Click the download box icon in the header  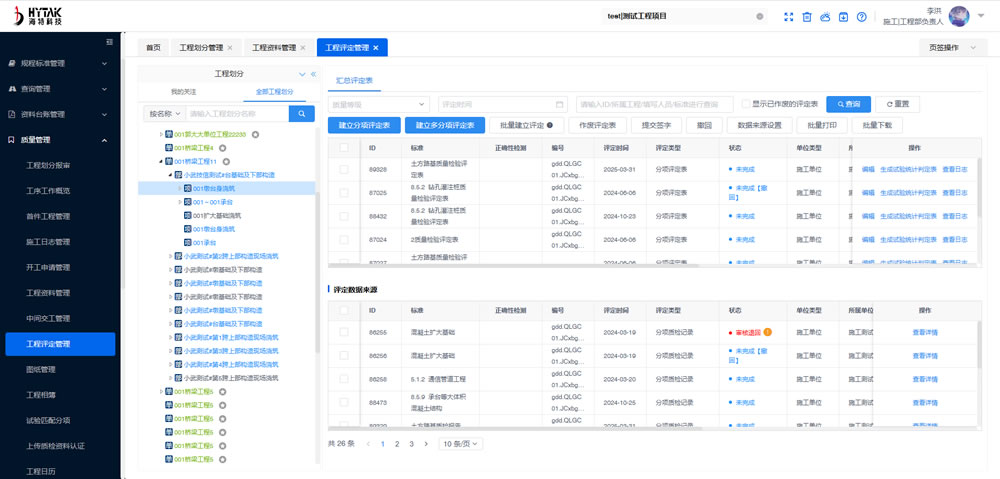pos(843,17)
